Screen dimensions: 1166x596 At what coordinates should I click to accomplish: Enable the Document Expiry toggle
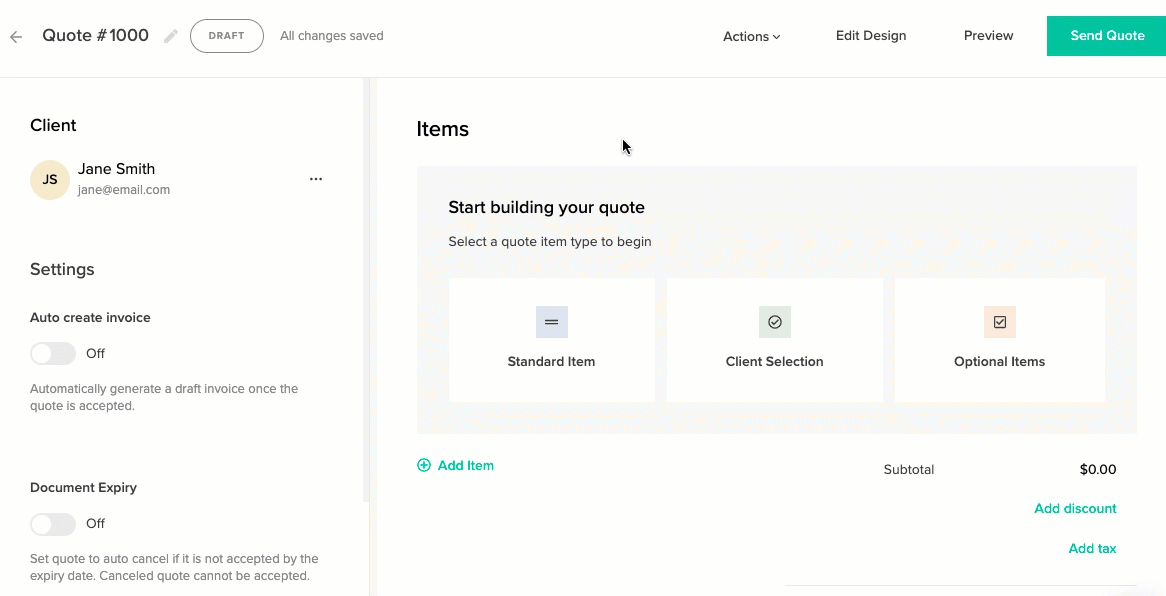(53, 524)
